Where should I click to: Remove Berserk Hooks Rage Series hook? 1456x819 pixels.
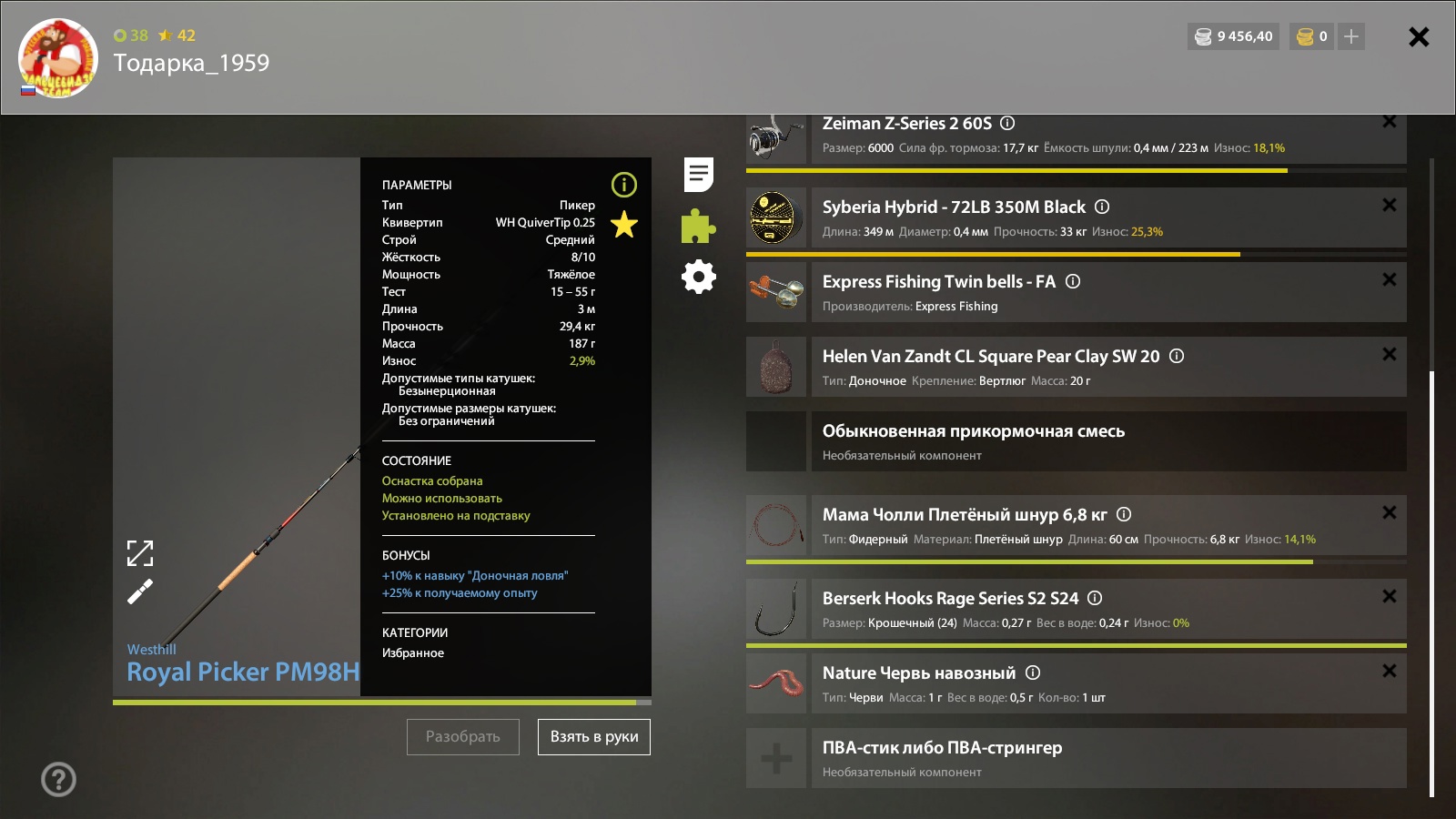(x=1390, y=596)
